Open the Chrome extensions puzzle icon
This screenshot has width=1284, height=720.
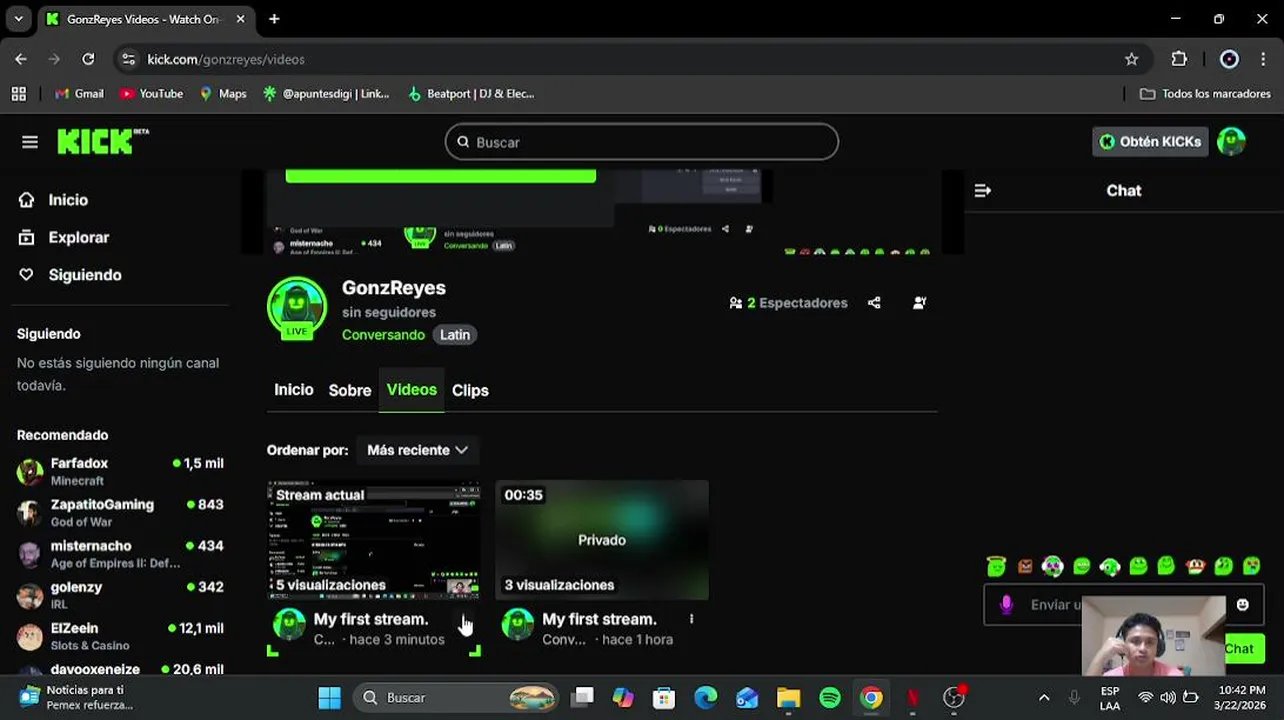coord(1179,59)
